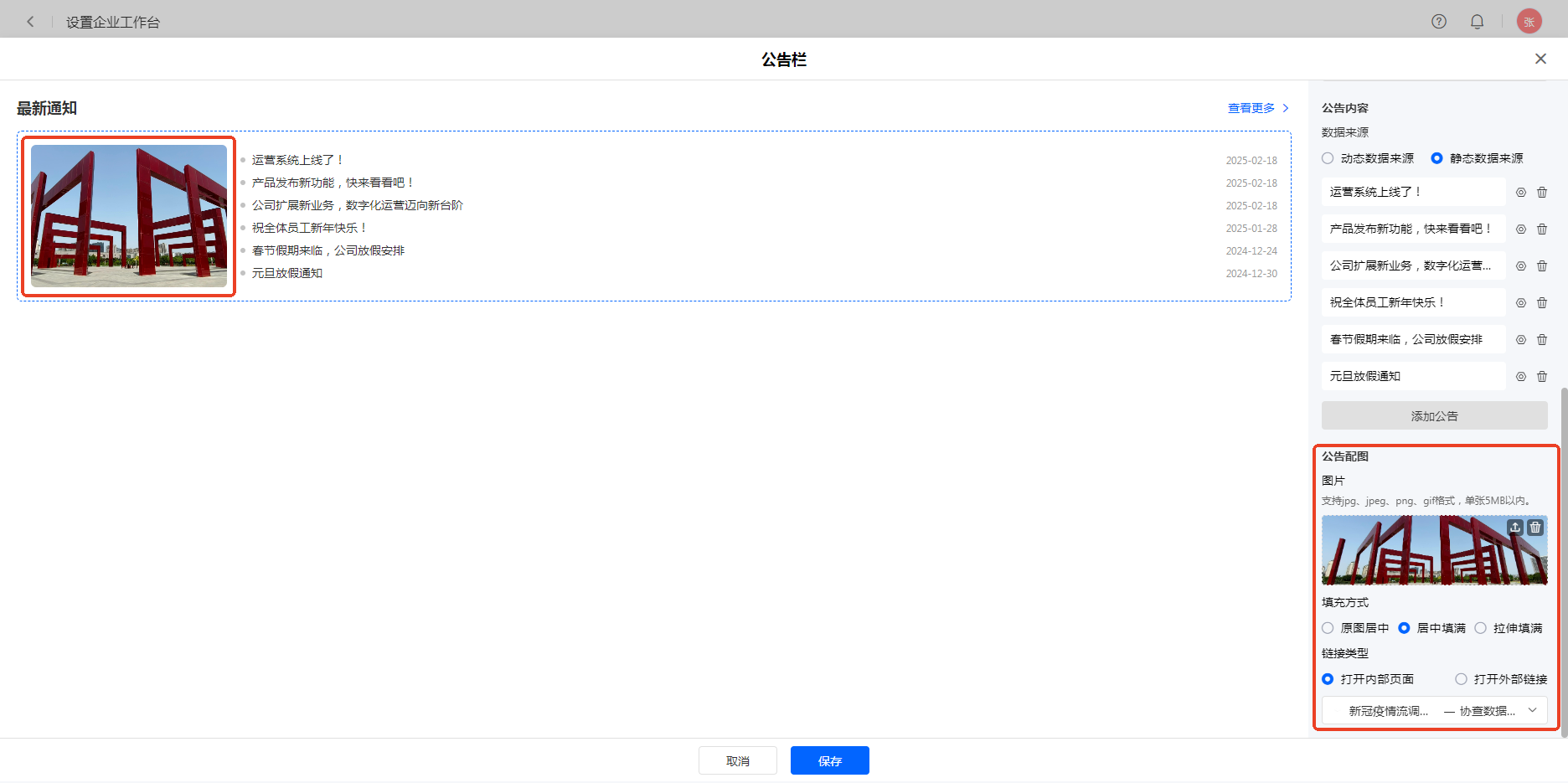
Task: Save the bulletin board settings
Action: coord(829,760)
